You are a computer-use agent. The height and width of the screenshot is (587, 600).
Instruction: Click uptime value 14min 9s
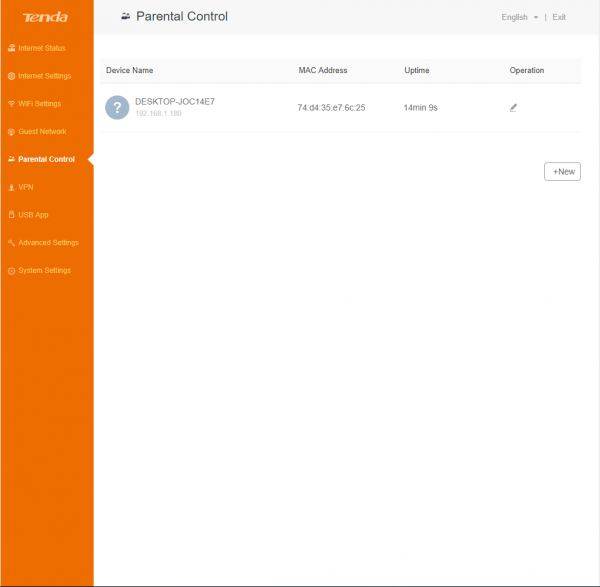(421, 108)
